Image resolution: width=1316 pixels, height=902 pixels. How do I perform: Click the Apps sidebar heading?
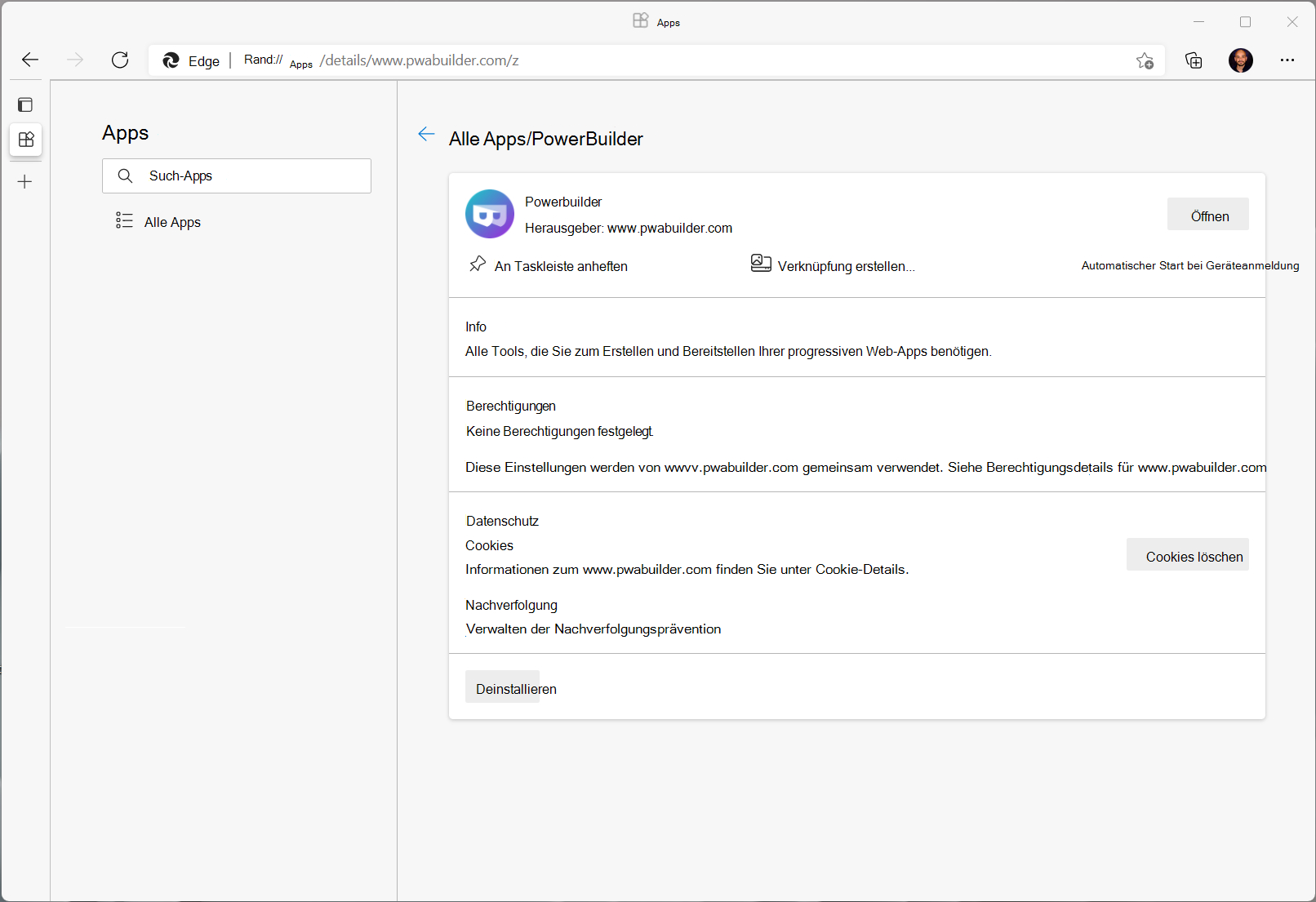click(x=126, y=133)
